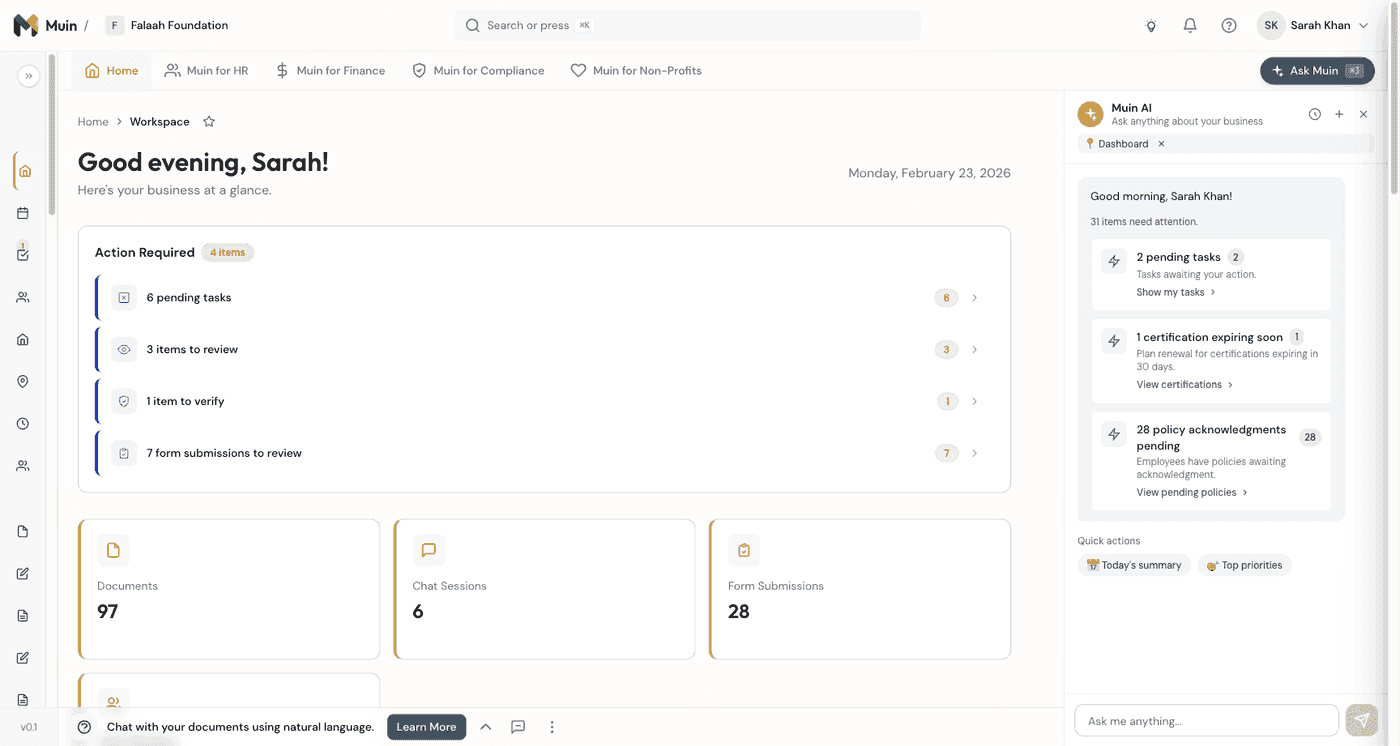Open the Tasks sidebar icon showing a badge
The image size is (1400, 746).
22,254
